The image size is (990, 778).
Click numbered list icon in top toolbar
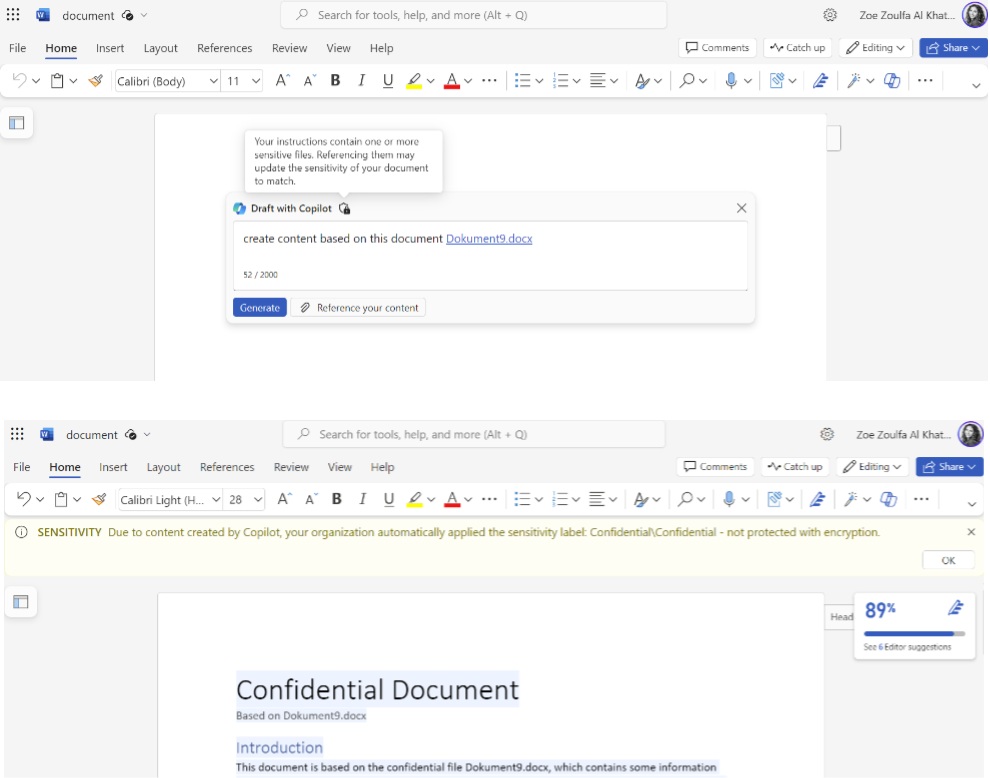click(560, 80)
